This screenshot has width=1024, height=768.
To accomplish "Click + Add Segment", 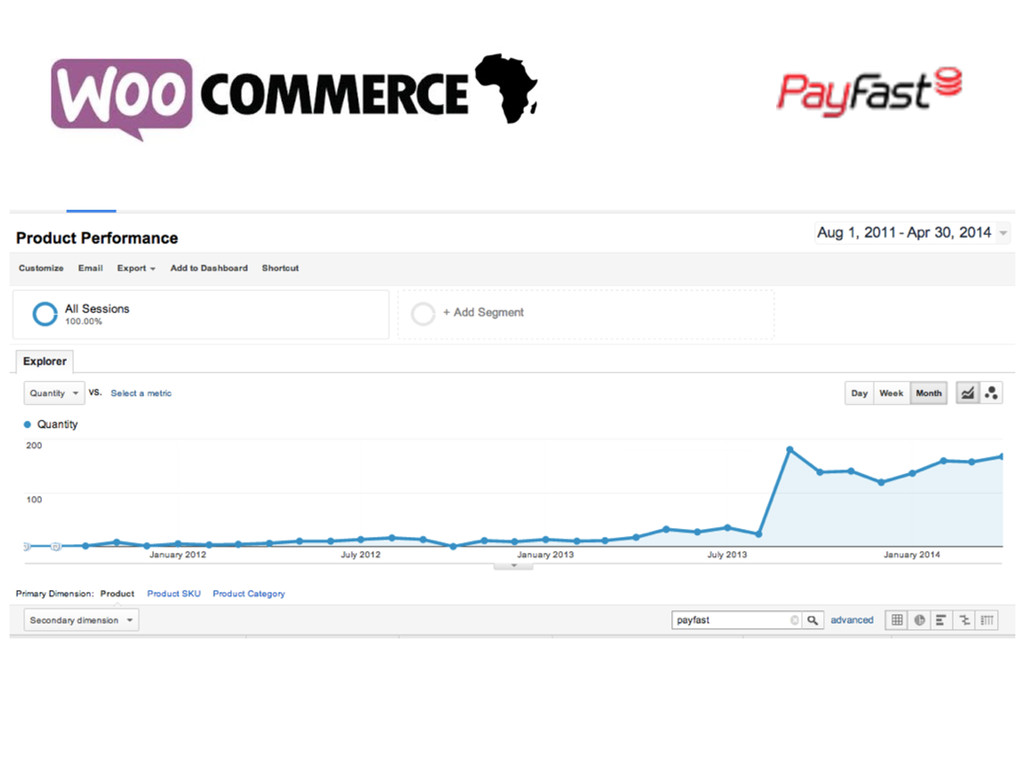I will 483,312.
